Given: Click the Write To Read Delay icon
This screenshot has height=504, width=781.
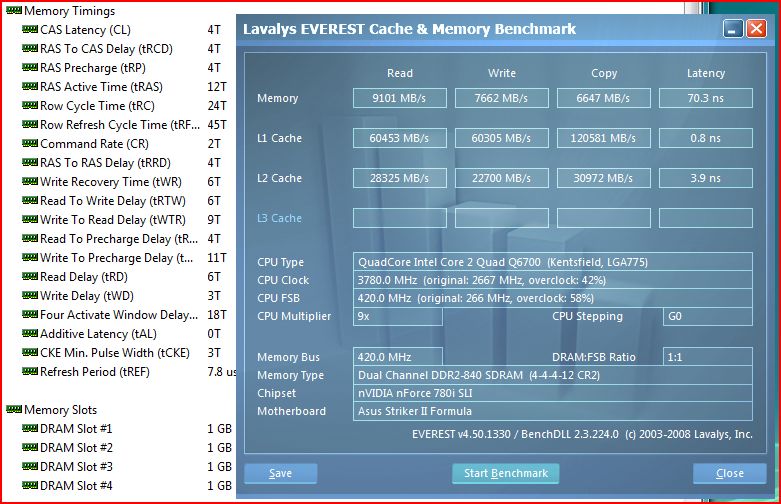Looking at the screenshot, I should point(30,219).
